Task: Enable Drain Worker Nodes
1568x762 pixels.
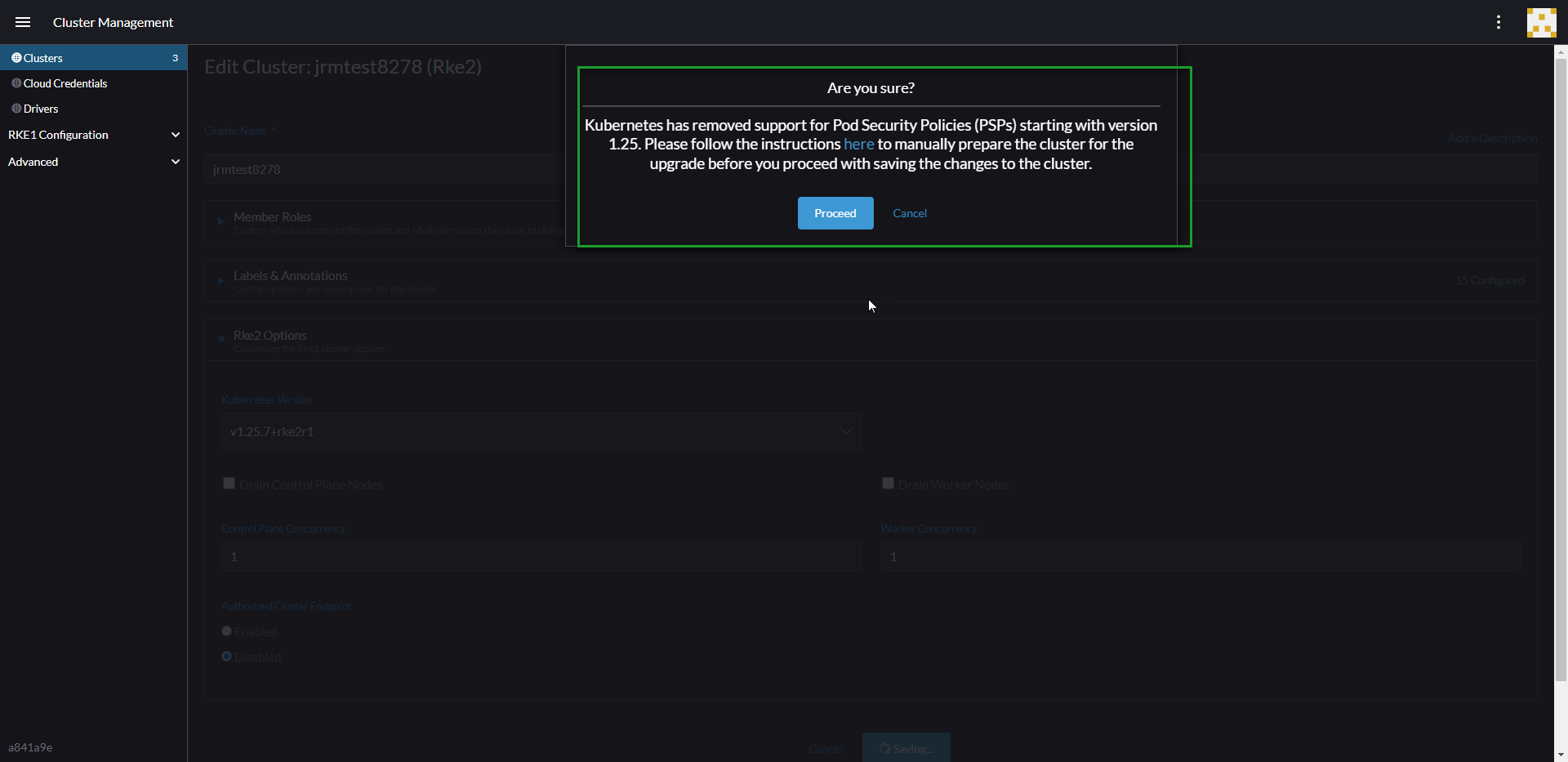Action: 888,483
